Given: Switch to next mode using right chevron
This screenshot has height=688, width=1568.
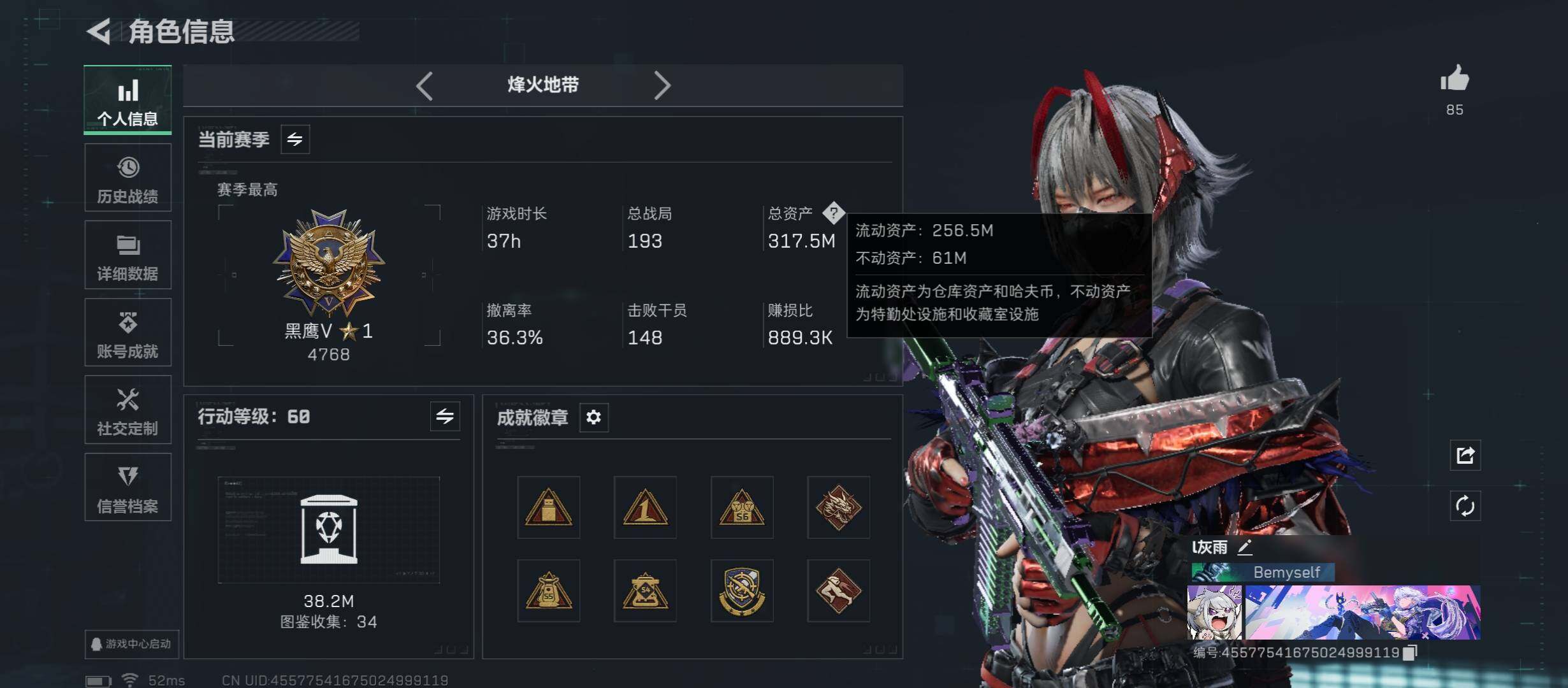Looking at the screenshot, I should tap(662, 85).
